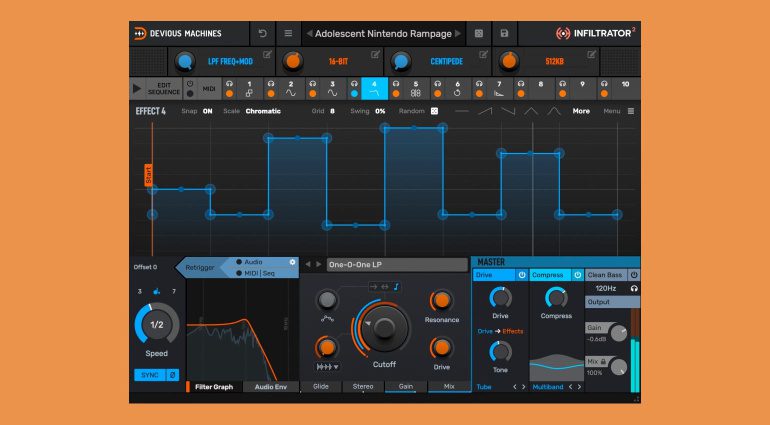The image size is (770, 425).
Task: Switch to previous Tube drive type
Action: (515, 387)
